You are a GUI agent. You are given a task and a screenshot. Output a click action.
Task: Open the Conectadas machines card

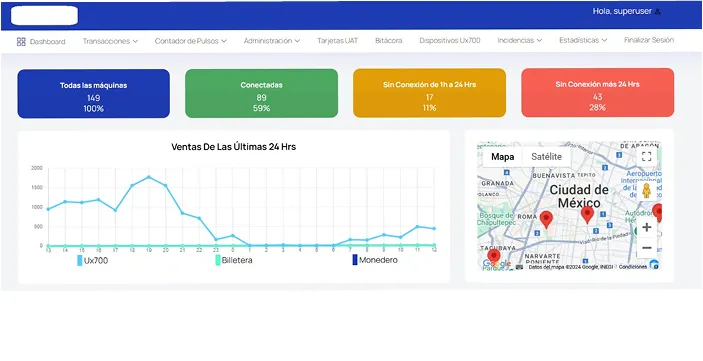coord(261,93)
